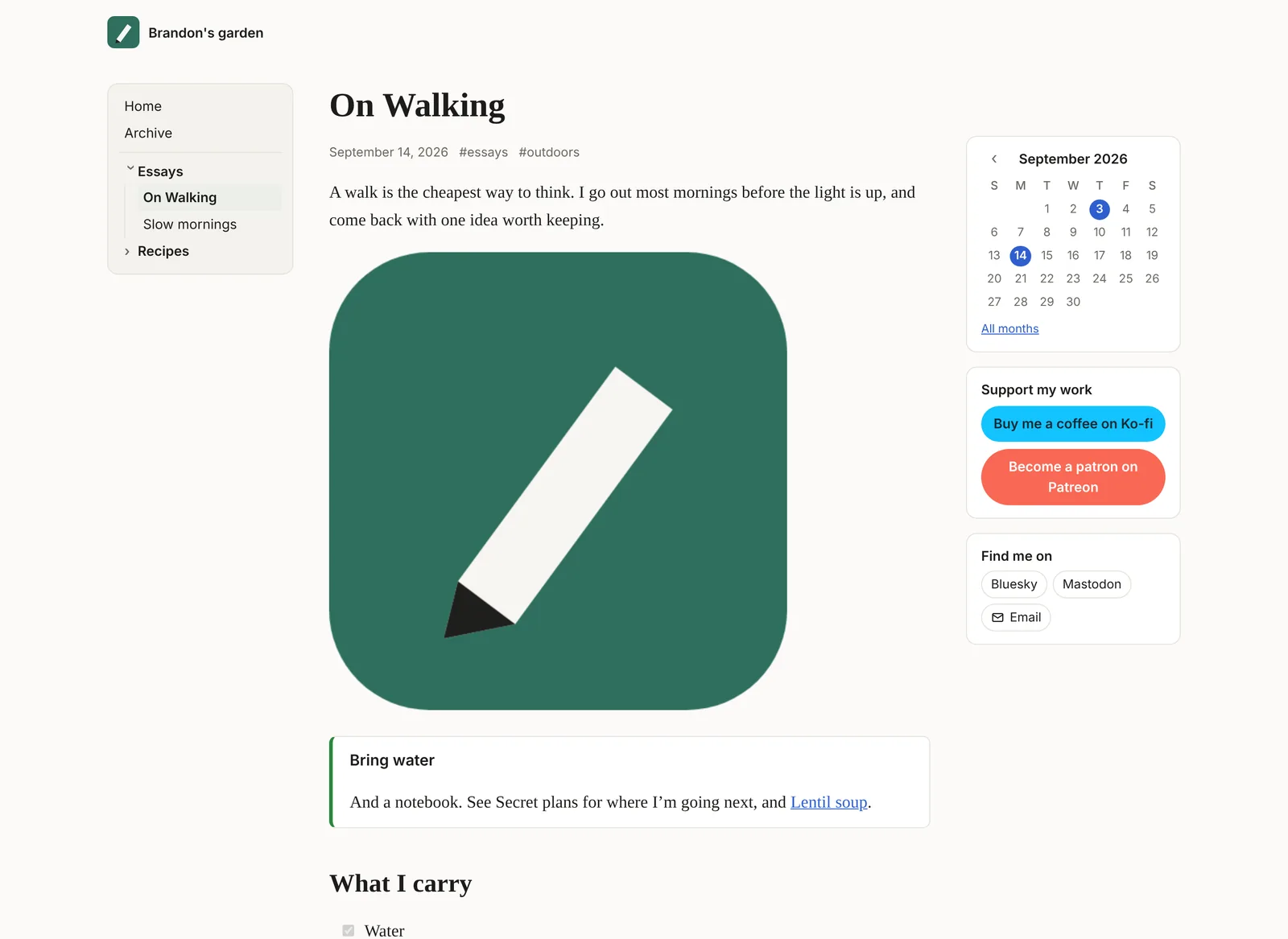Open Archive in the sidebar
Screen dimensions: 1288x939
(x=148, y=133)
